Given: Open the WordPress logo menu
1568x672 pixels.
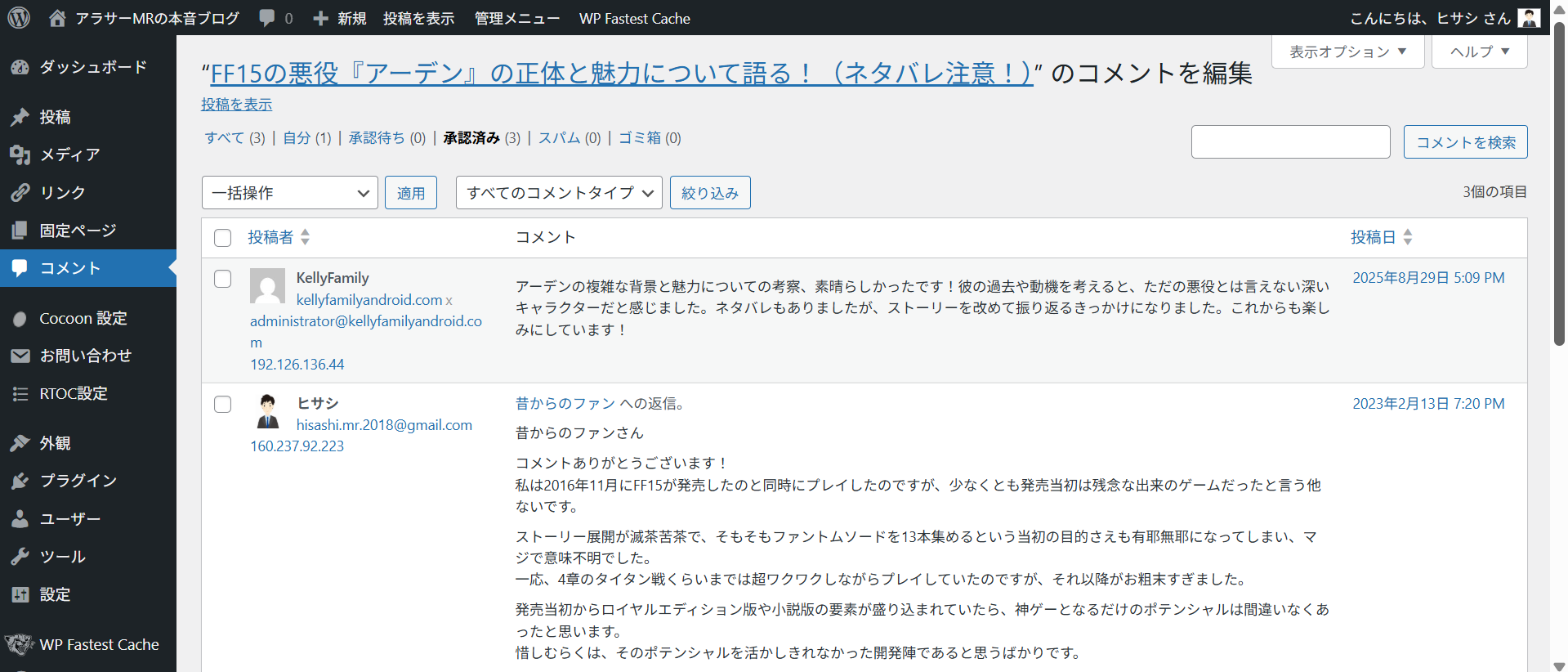Looking at the screenshot, I should [x=19, y=18].
